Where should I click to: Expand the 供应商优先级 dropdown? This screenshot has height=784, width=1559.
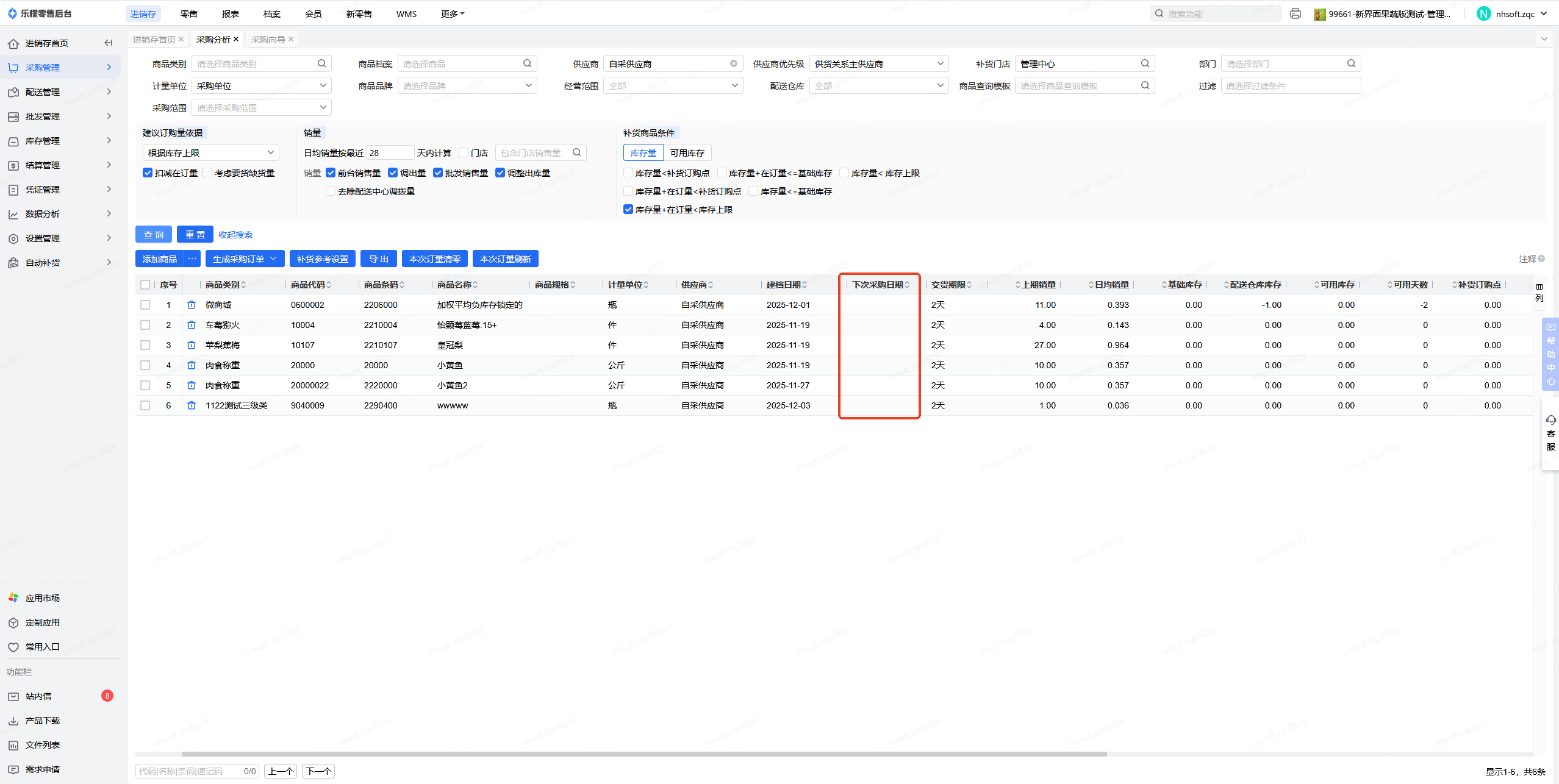point(878,63)
